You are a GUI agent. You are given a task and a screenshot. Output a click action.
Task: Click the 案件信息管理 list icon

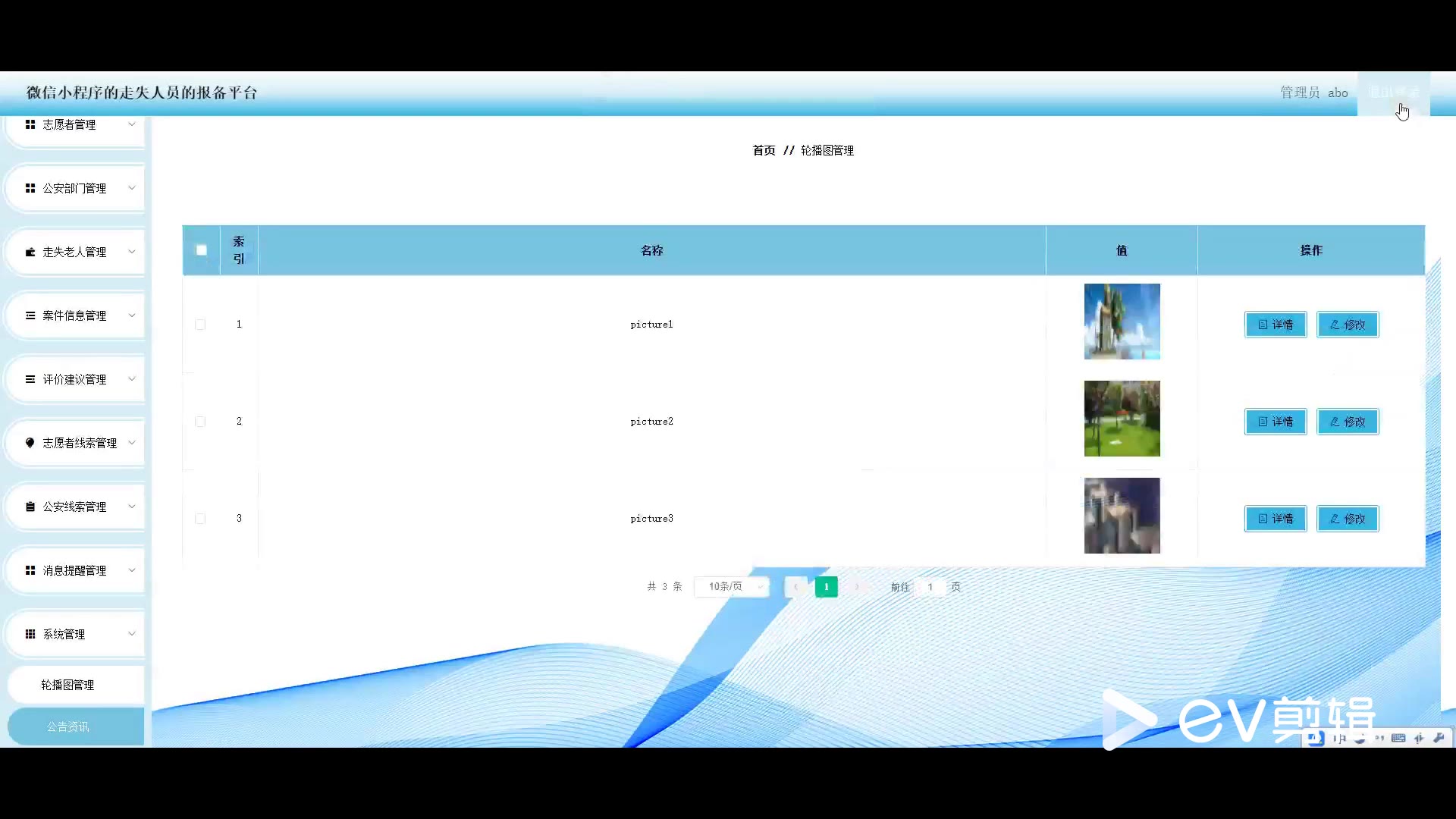pos(30,315)
